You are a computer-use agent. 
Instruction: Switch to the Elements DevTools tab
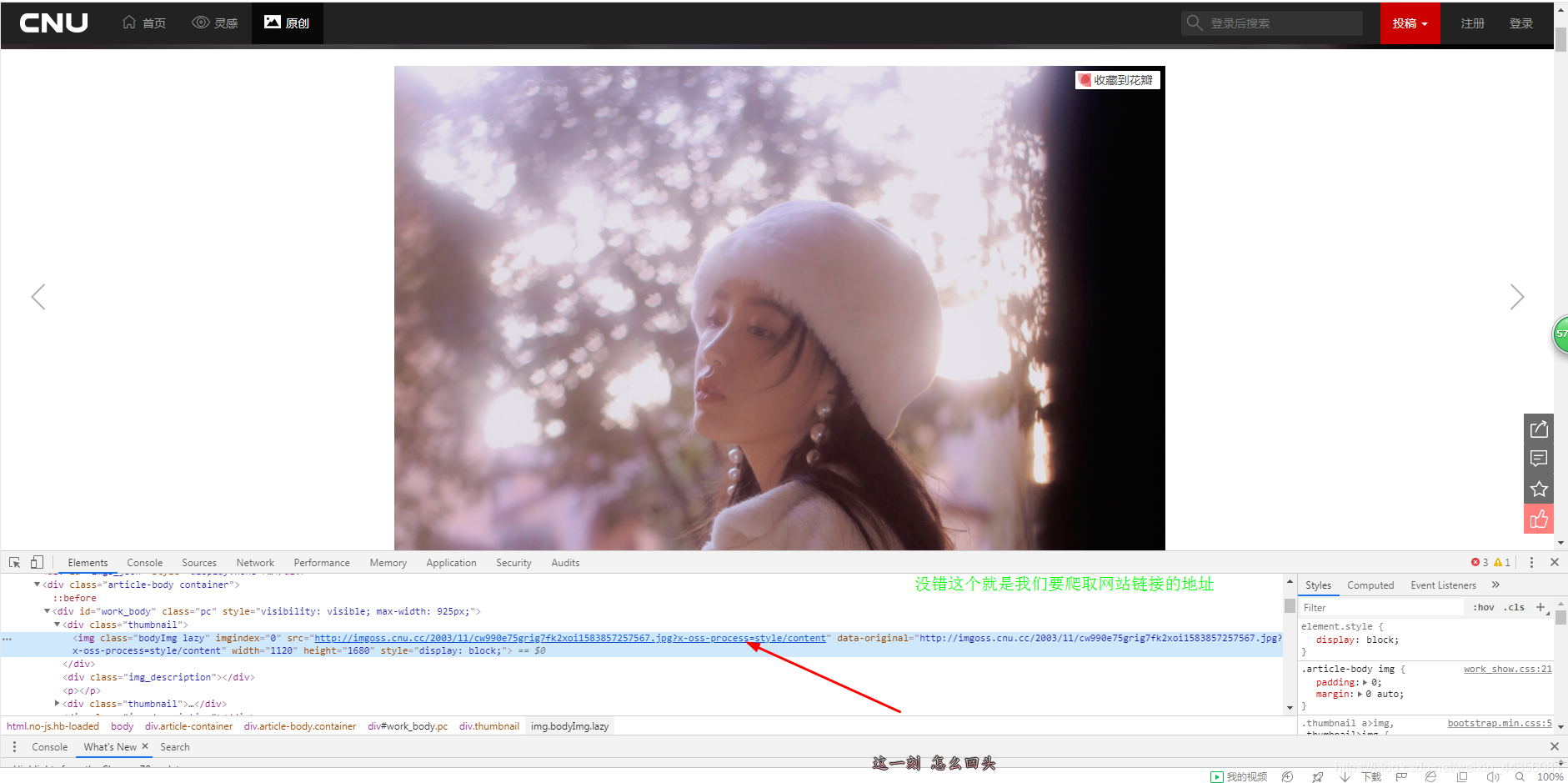(x=88, y=563)
